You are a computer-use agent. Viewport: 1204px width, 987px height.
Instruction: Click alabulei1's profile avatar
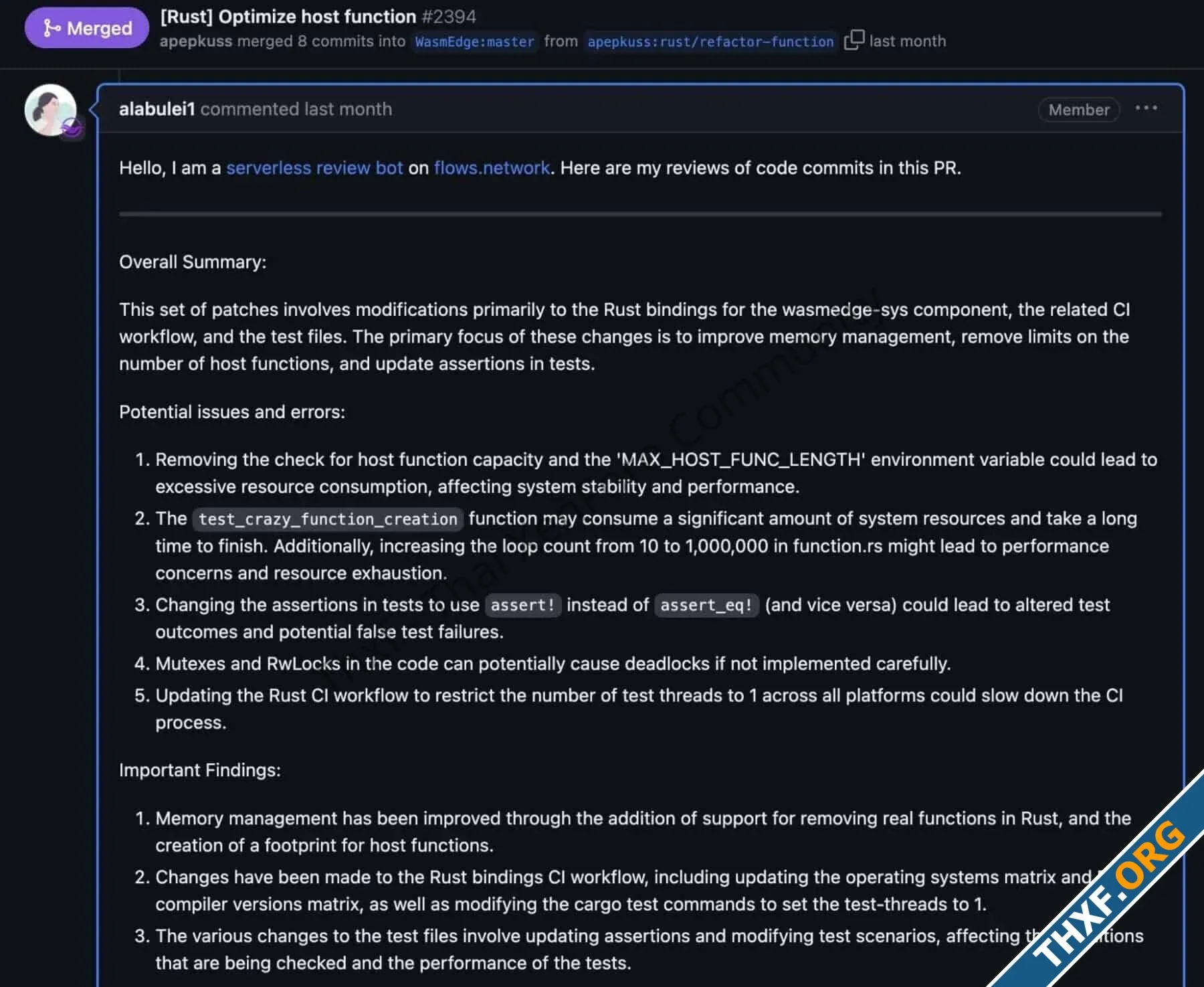pos(51,110)
